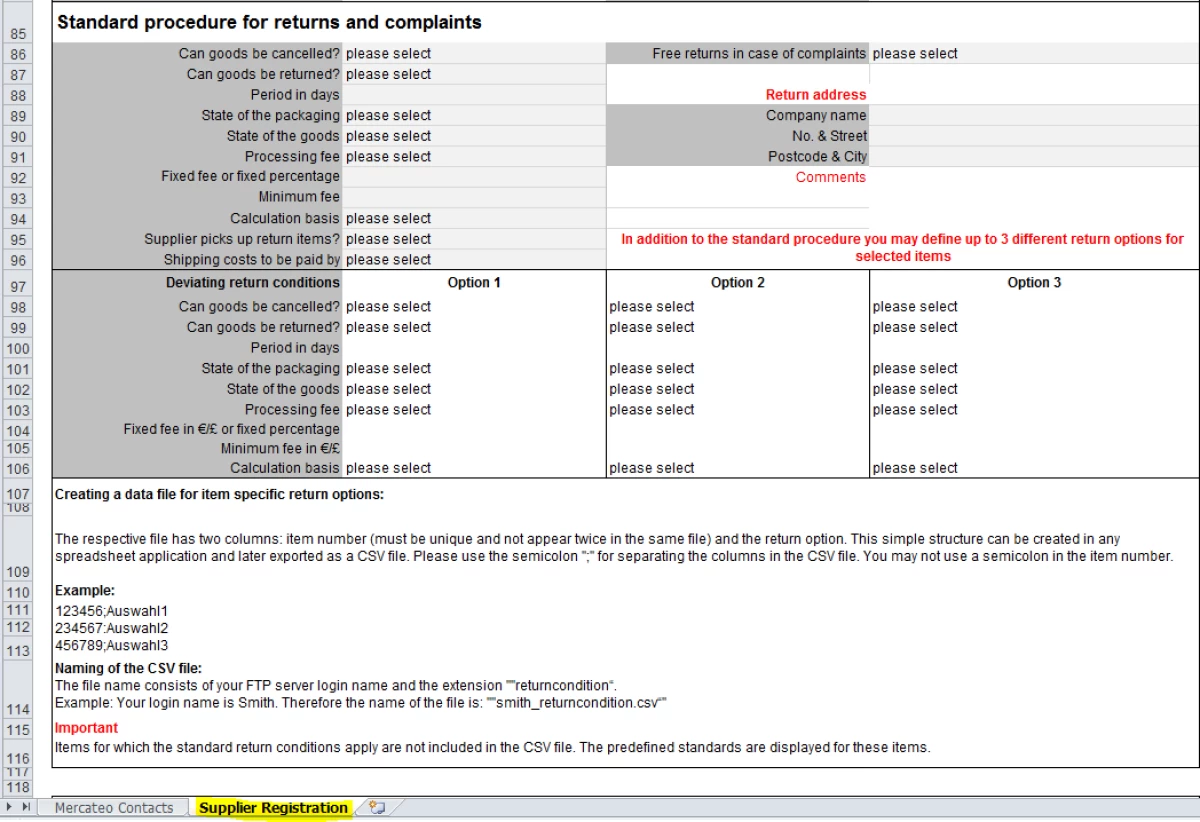Switch to the Mercateo Contacts sheet tab
Image resolution: width=1200 pixels, height=822 pixels.
pyautogui.click(x=113, y=808)
